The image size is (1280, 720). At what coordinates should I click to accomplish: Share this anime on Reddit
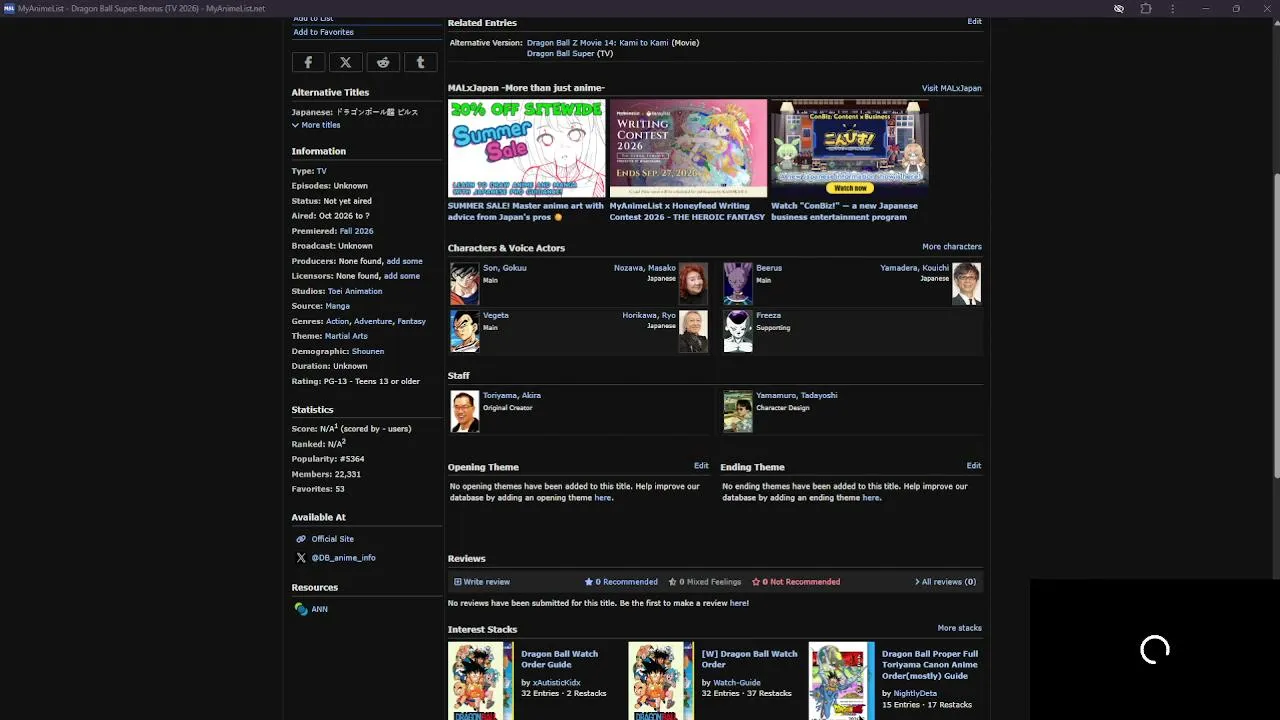coord(383,62)
